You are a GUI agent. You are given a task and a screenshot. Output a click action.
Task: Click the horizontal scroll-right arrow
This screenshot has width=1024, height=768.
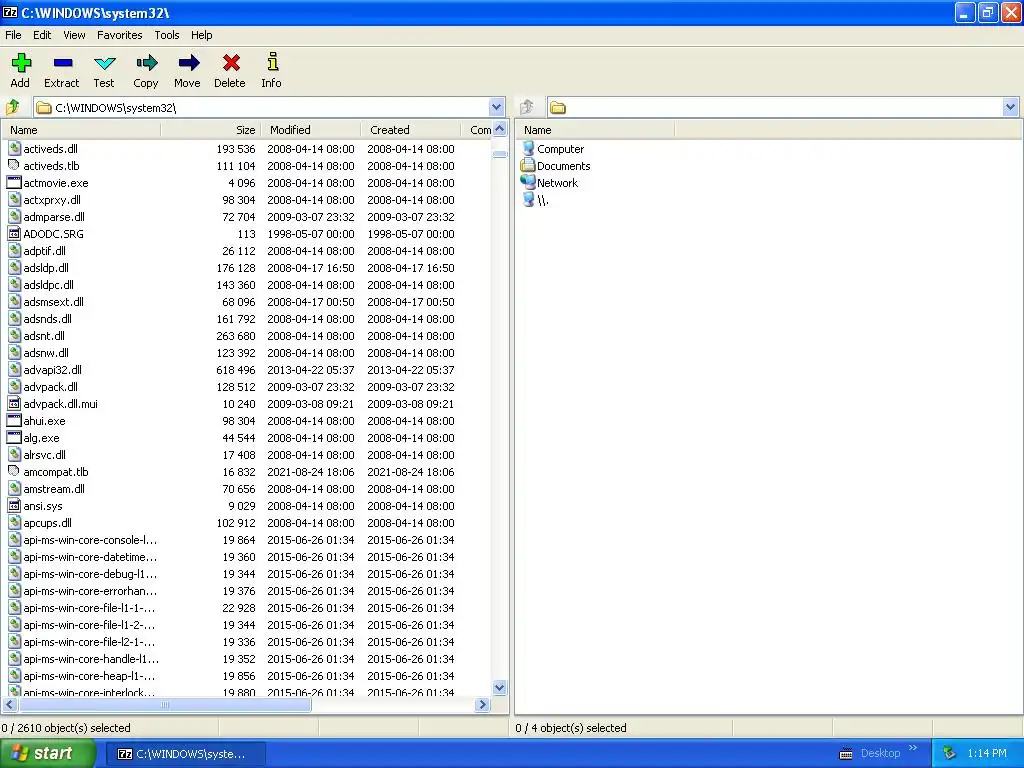point(483,705)
